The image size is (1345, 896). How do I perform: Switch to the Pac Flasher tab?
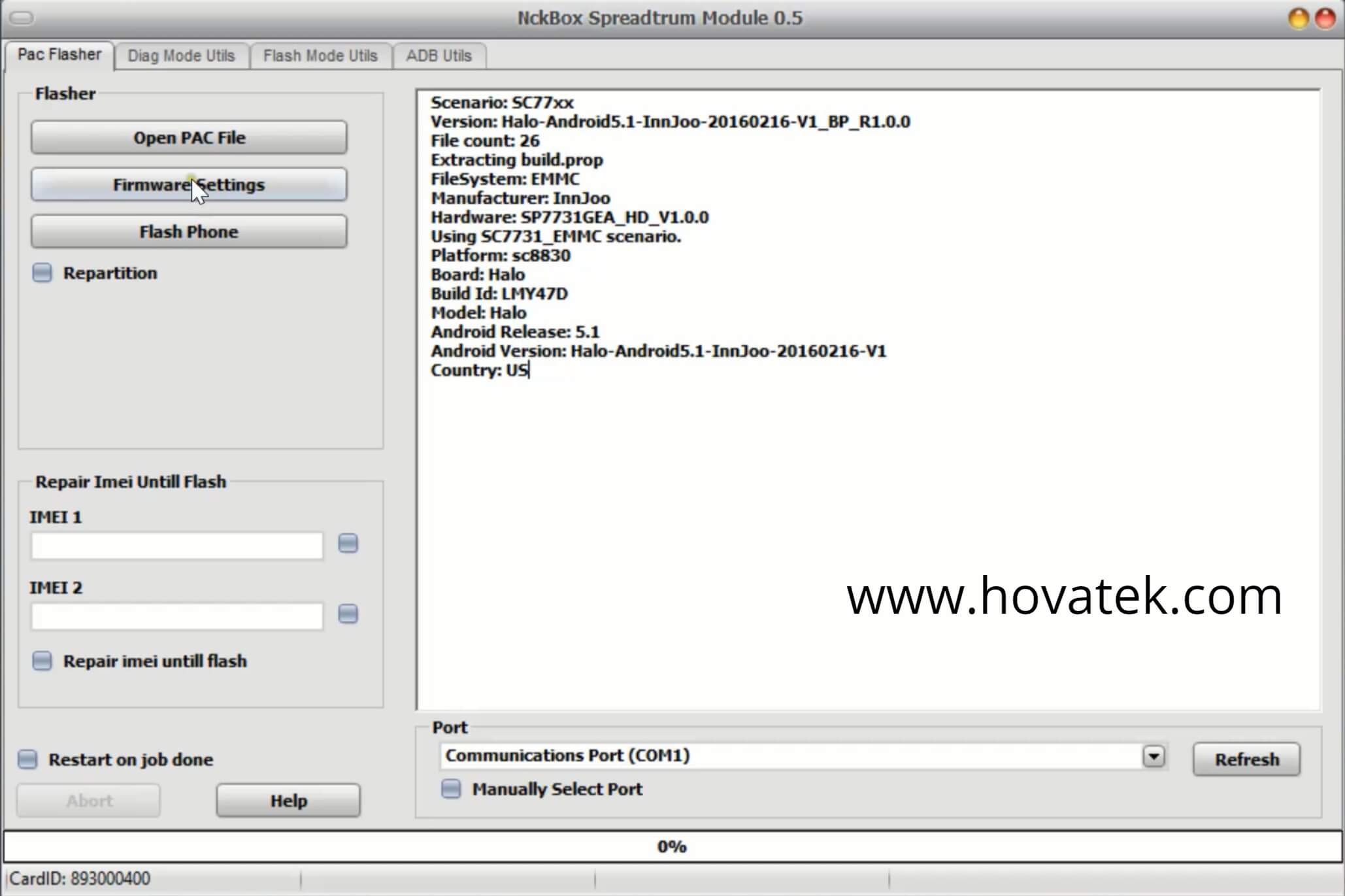(59, 55)
